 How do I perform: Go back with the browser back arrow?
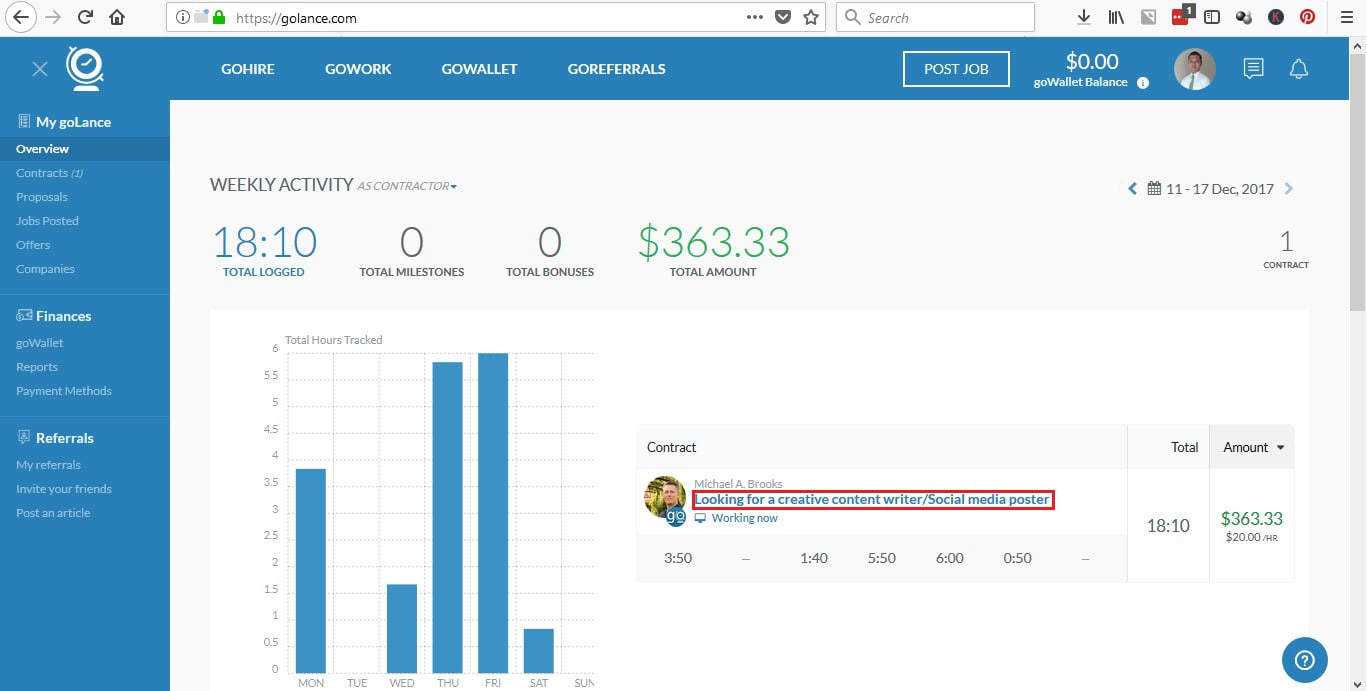click(x=21, y=17)
